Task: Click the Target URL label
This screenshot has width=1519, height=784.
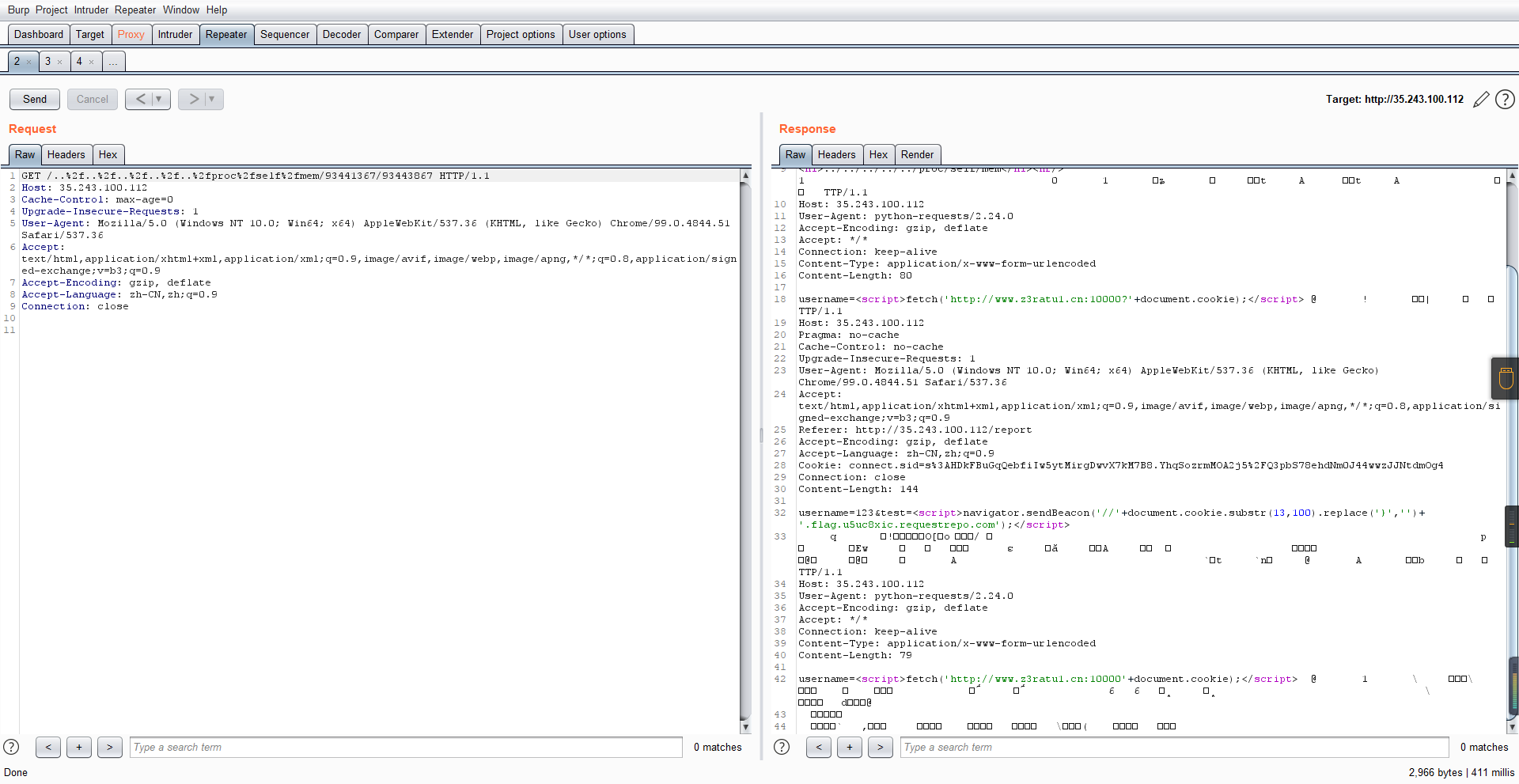Action: coord(1395,100)
